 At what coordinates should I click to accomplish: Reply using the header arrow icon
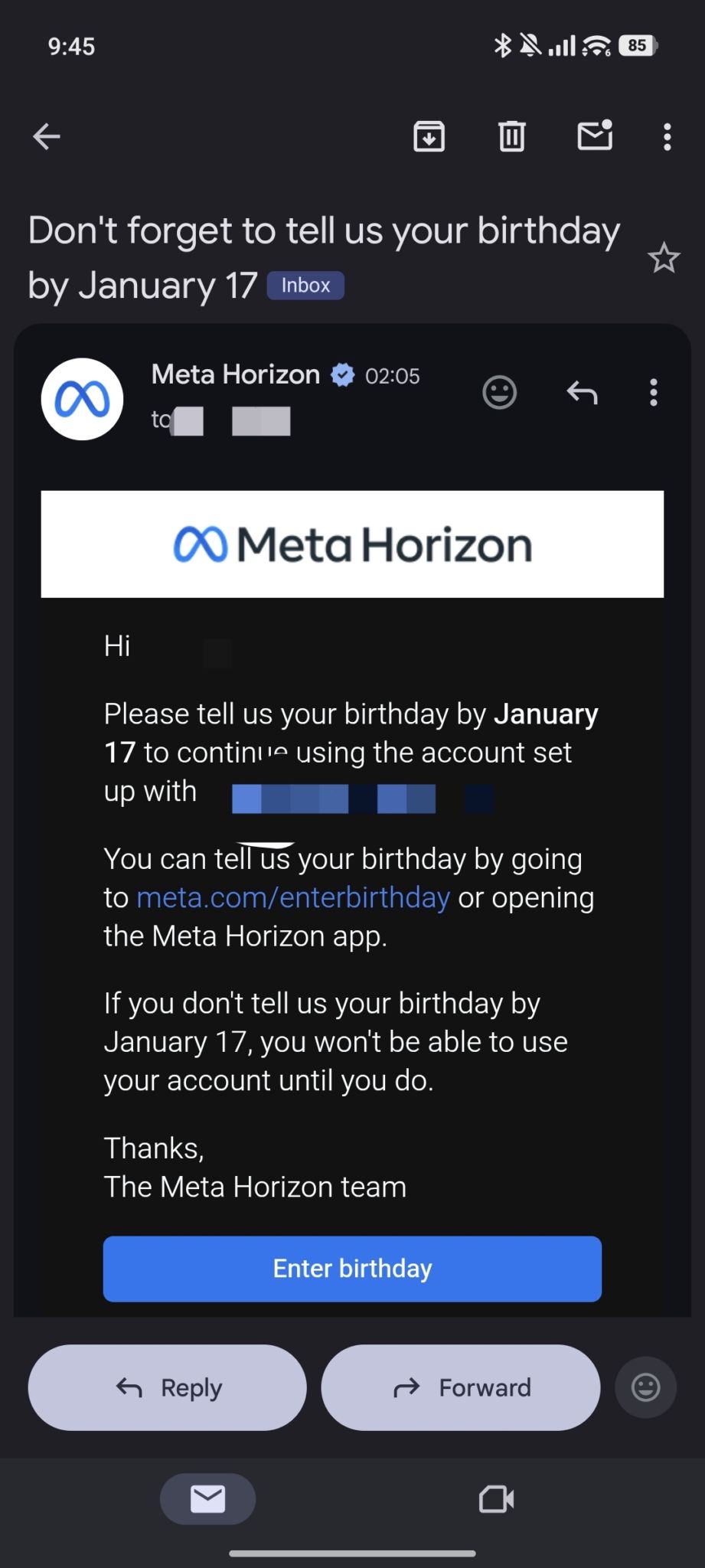tap(582, 393)
